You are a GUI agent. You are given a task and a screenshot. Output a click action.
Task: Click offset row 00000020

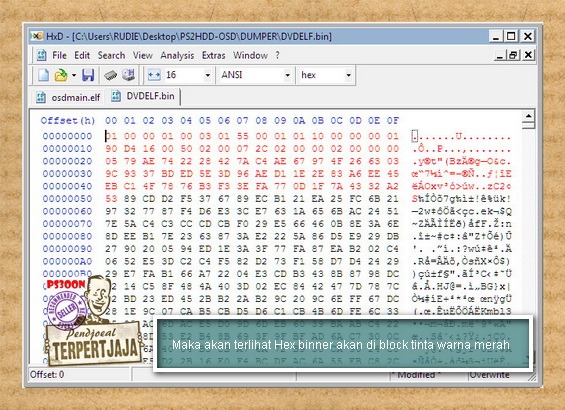pyautogui.click(x=67, y=161)
